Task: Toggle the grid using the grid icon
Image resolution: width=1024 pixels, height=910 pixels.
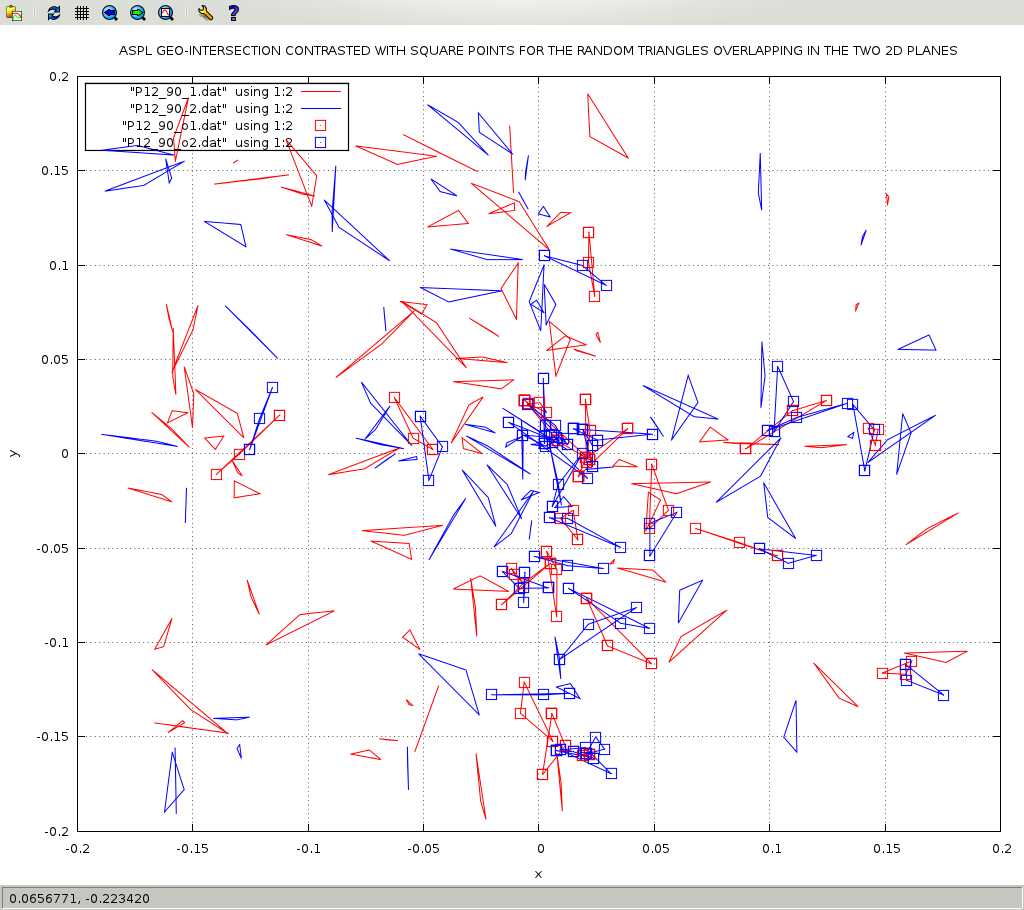Action: point(81,13)
